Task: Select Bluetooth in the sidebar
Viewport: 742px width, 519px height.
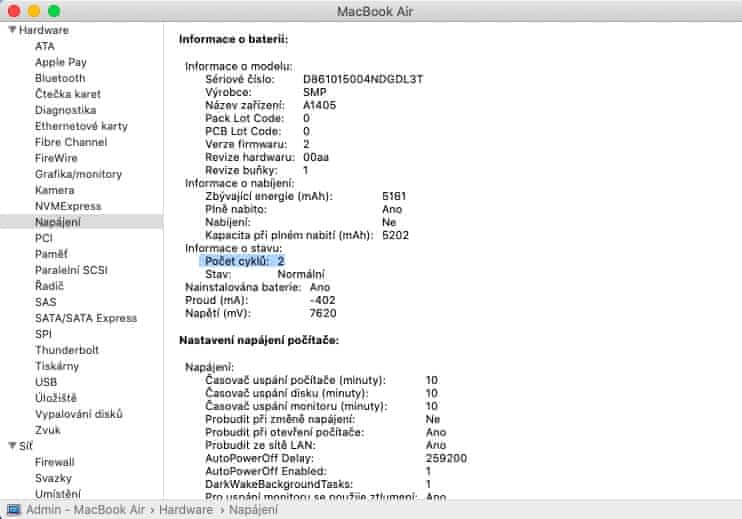Action: pyautogui.click(x=60, y=78)
